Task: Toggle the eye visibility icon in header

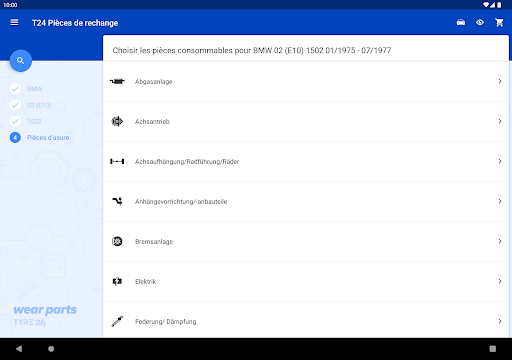Action: click(480, 22)
